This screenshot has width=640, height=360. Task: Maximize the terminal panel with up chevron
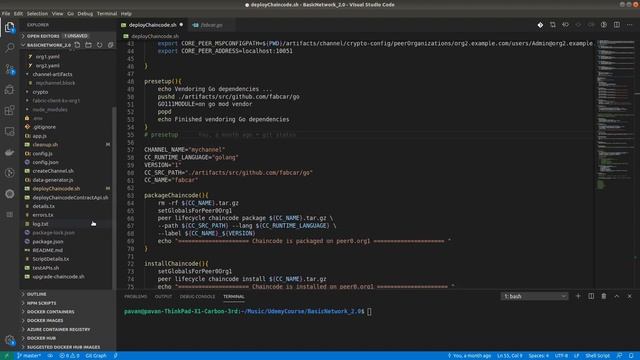pyautogui.click(x=617, y=296)
